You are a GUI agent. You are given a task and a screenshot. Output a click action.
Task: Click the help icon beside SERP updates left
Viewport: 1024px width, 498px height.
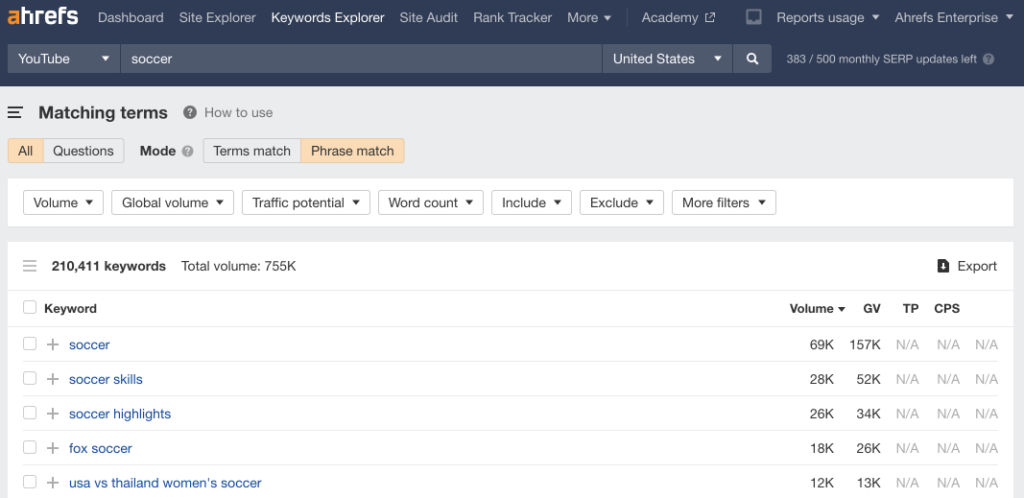pos(989,59)
